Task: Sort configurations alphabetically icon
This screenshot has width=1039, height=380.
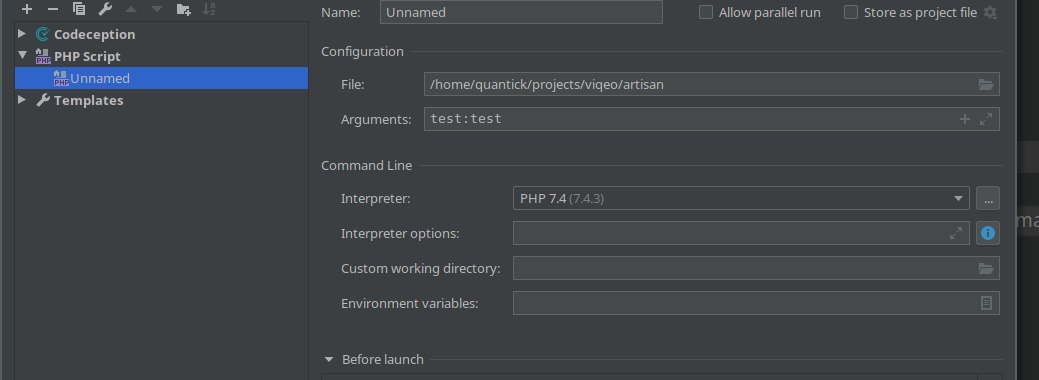Action: pyautogui.click(x=209, y=9)
